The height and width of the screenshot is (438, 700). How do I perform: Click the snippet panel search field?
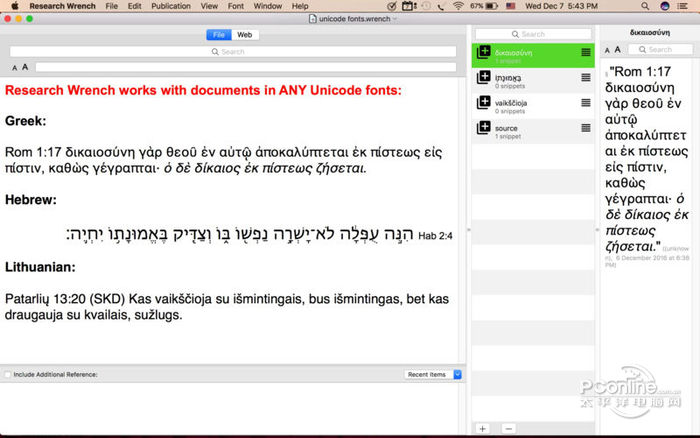click(x=660, y=50)
